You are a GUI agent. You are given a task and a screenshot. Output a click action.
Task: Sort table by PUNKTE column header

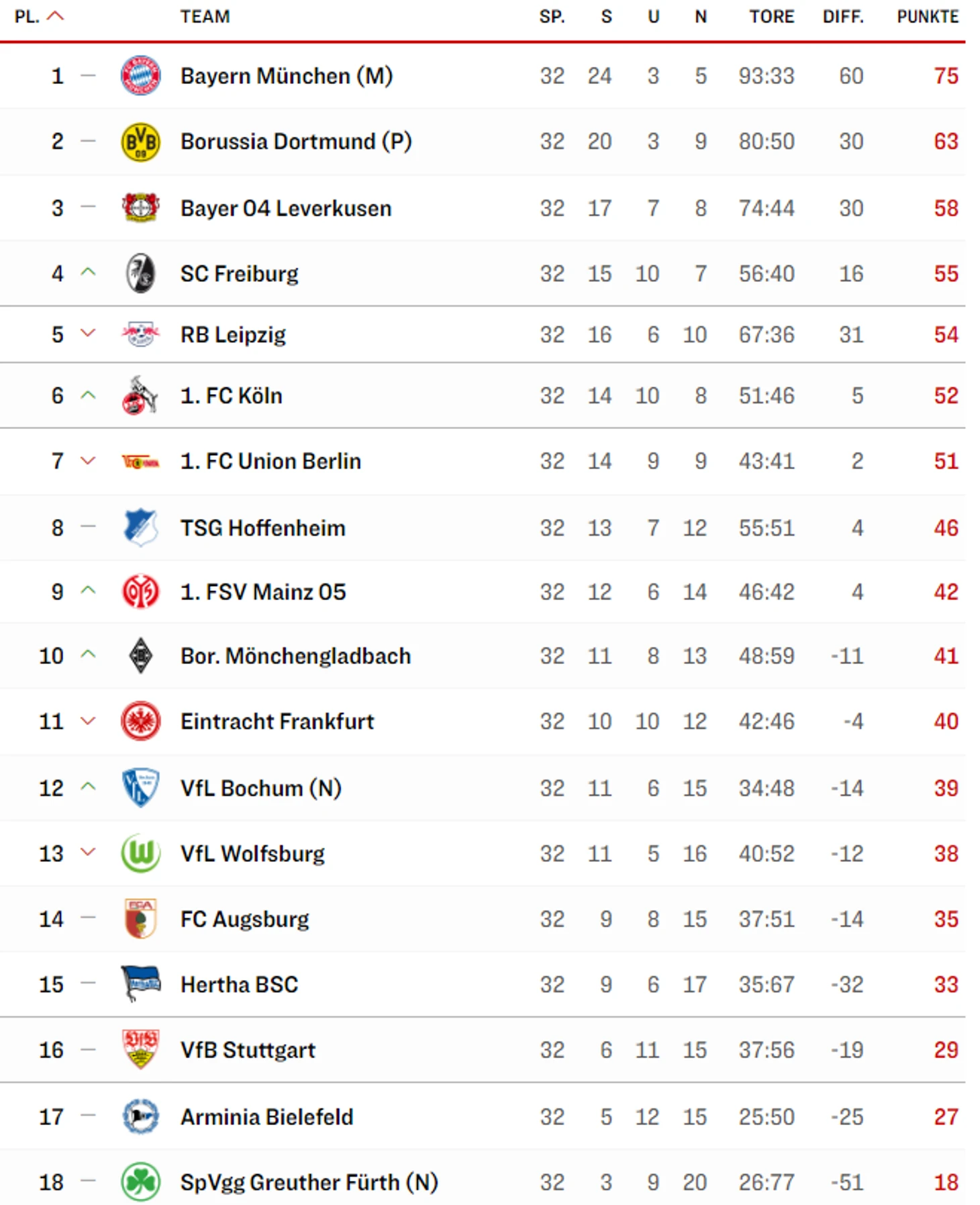(928, 17)
